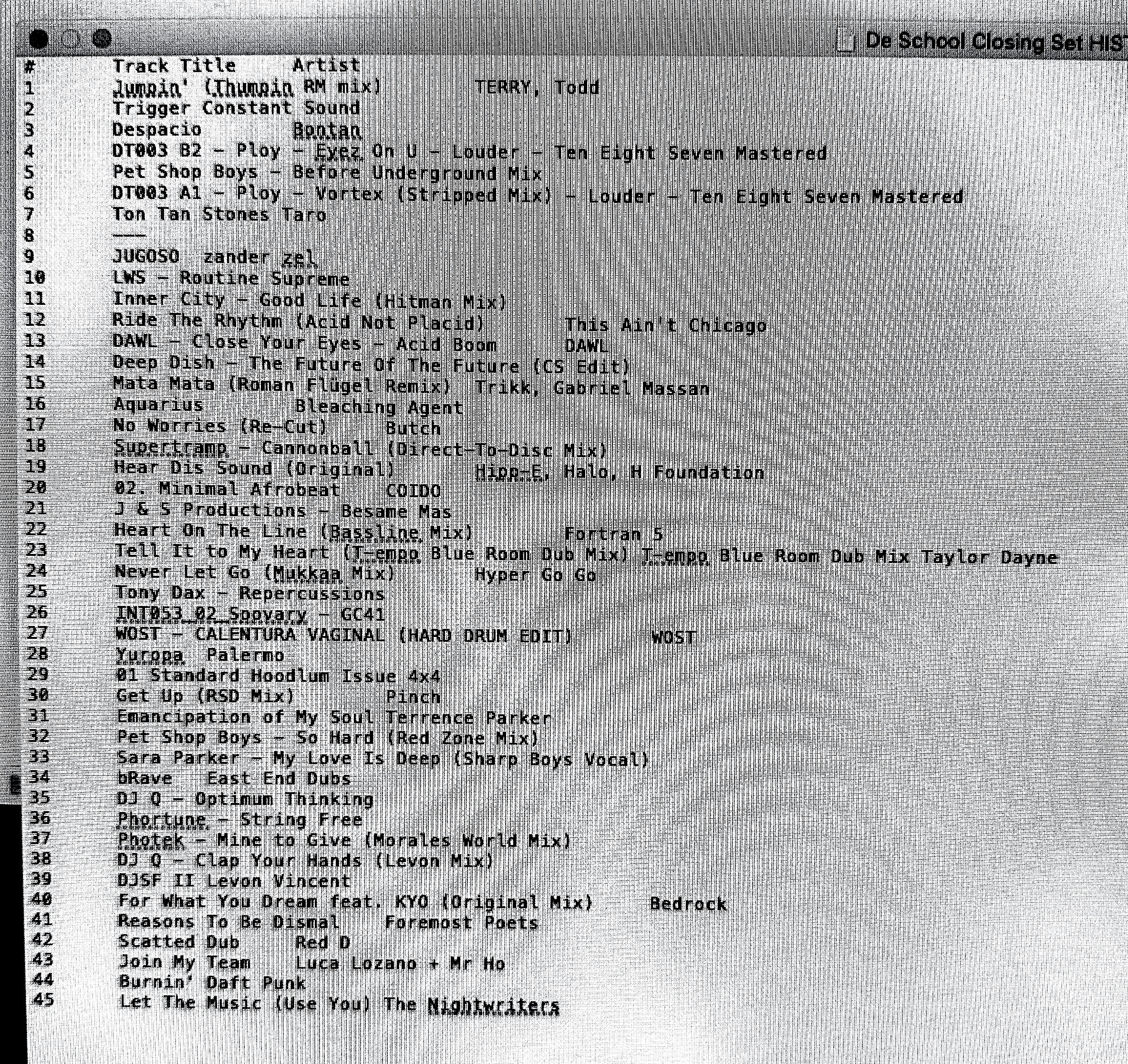Click the artist name 'Hyper Go Go'
Viewport: 1128px width, 1064px height.
536,575
